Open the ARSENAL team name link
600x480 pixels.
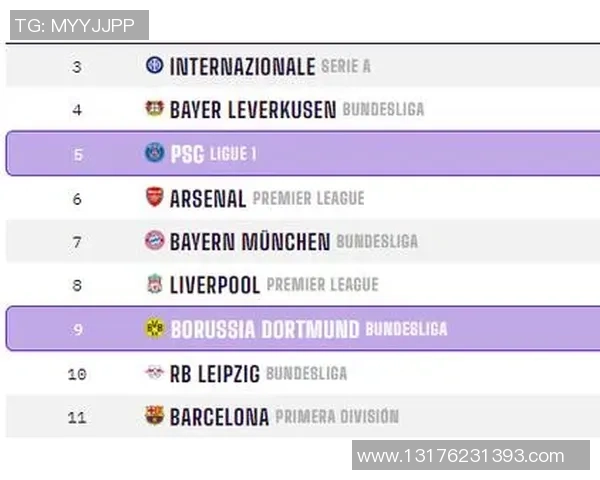(x=208, y=198)
